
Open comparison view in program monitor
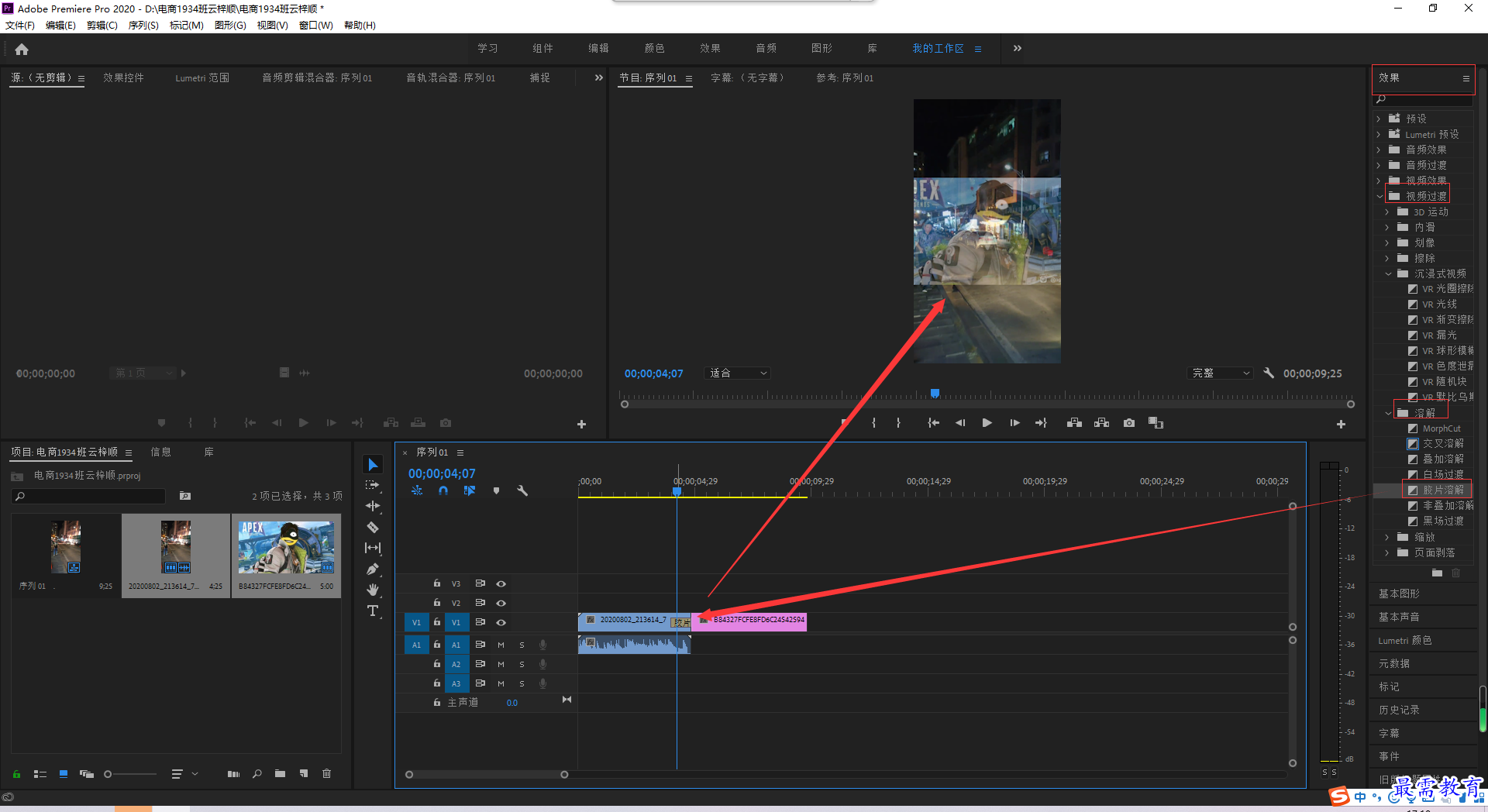tap(1156, 423)
